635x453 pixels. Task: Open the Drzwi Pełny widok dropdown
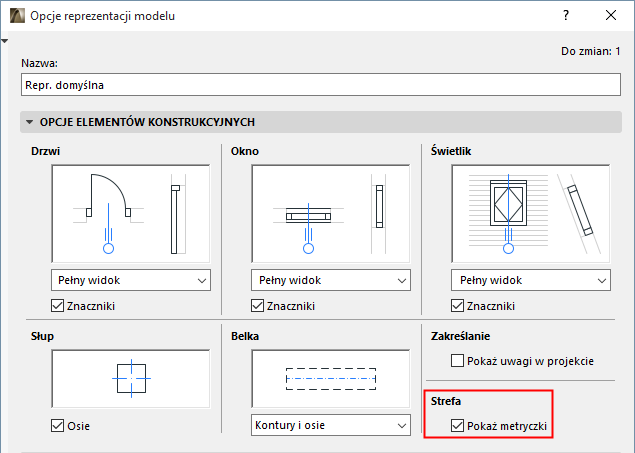(x=130, y=280)
